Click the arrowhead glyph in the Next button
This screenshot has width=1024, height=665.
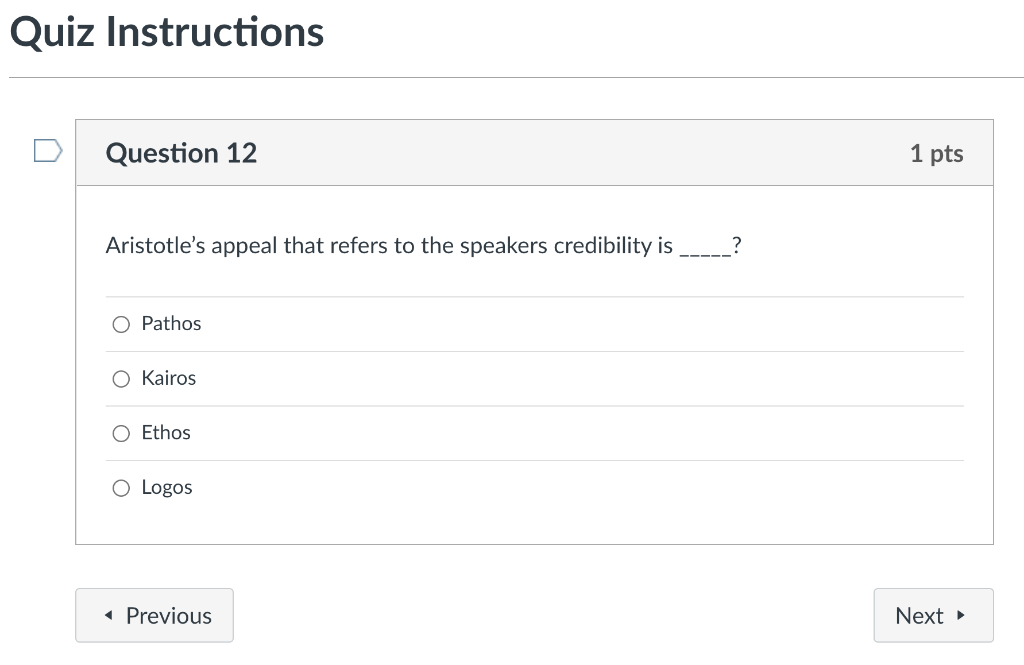click(x=961, y=616)
